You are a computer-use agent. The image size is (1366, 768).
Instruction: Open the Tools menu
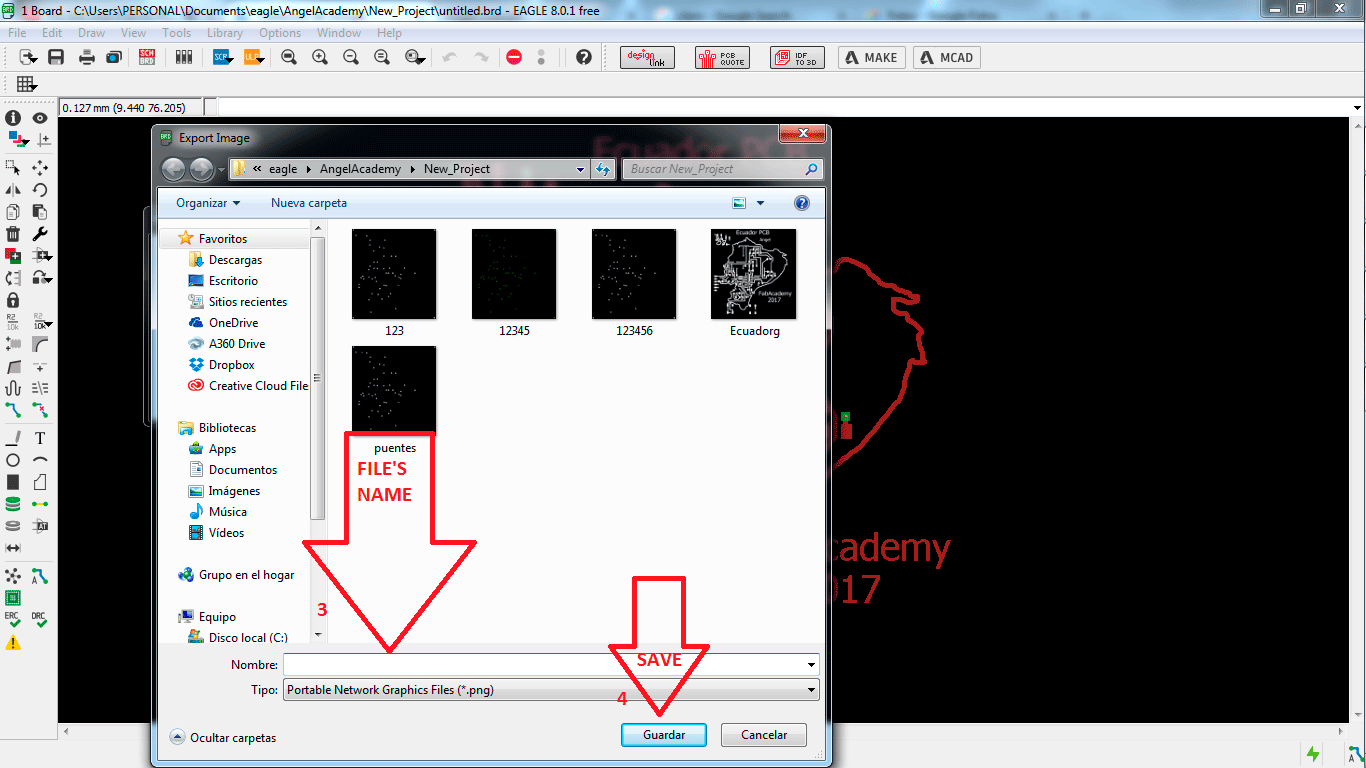tap(177, 33)
